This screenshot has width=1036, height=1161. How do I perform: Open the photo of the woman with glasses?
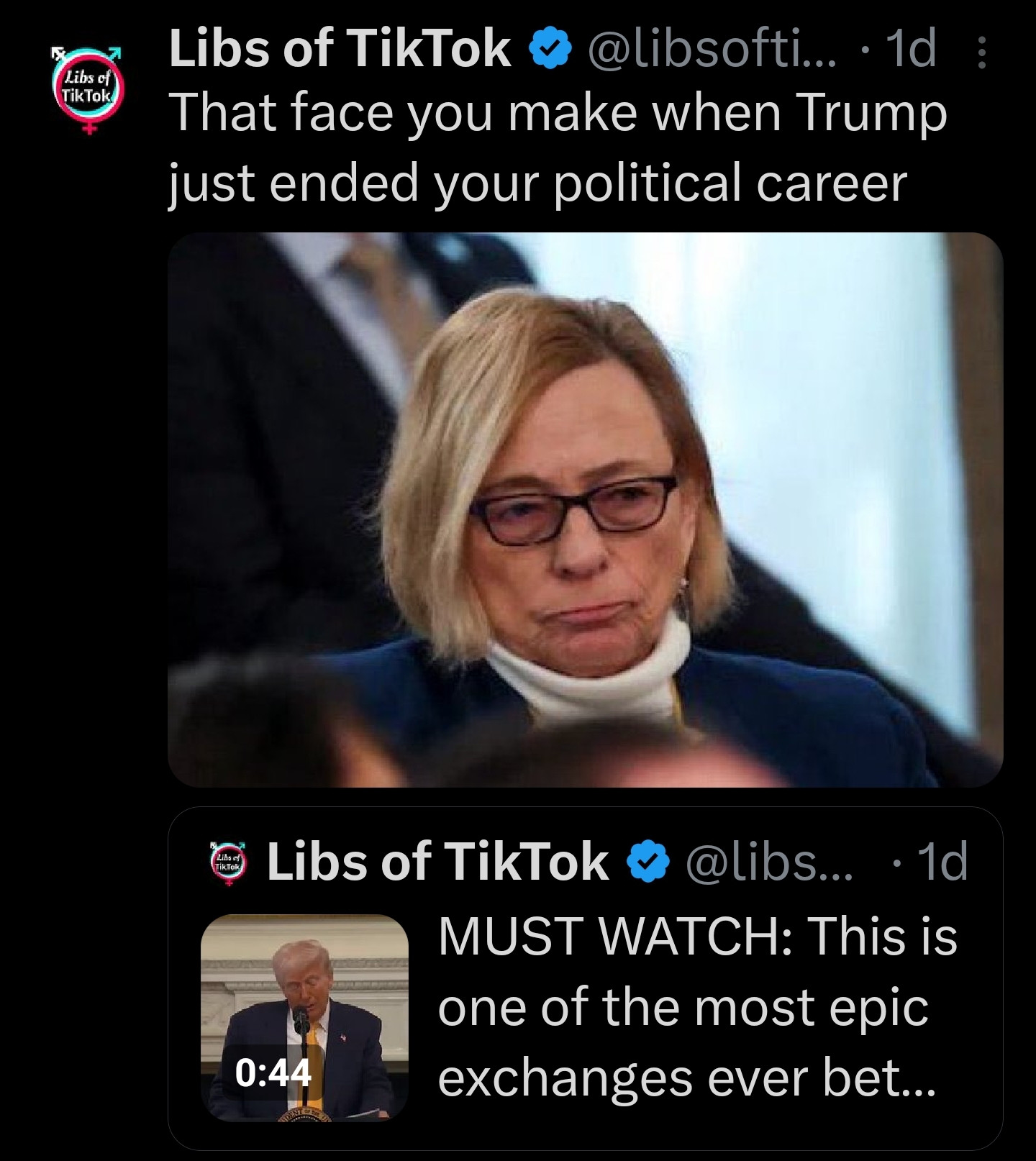click(585, 509)
